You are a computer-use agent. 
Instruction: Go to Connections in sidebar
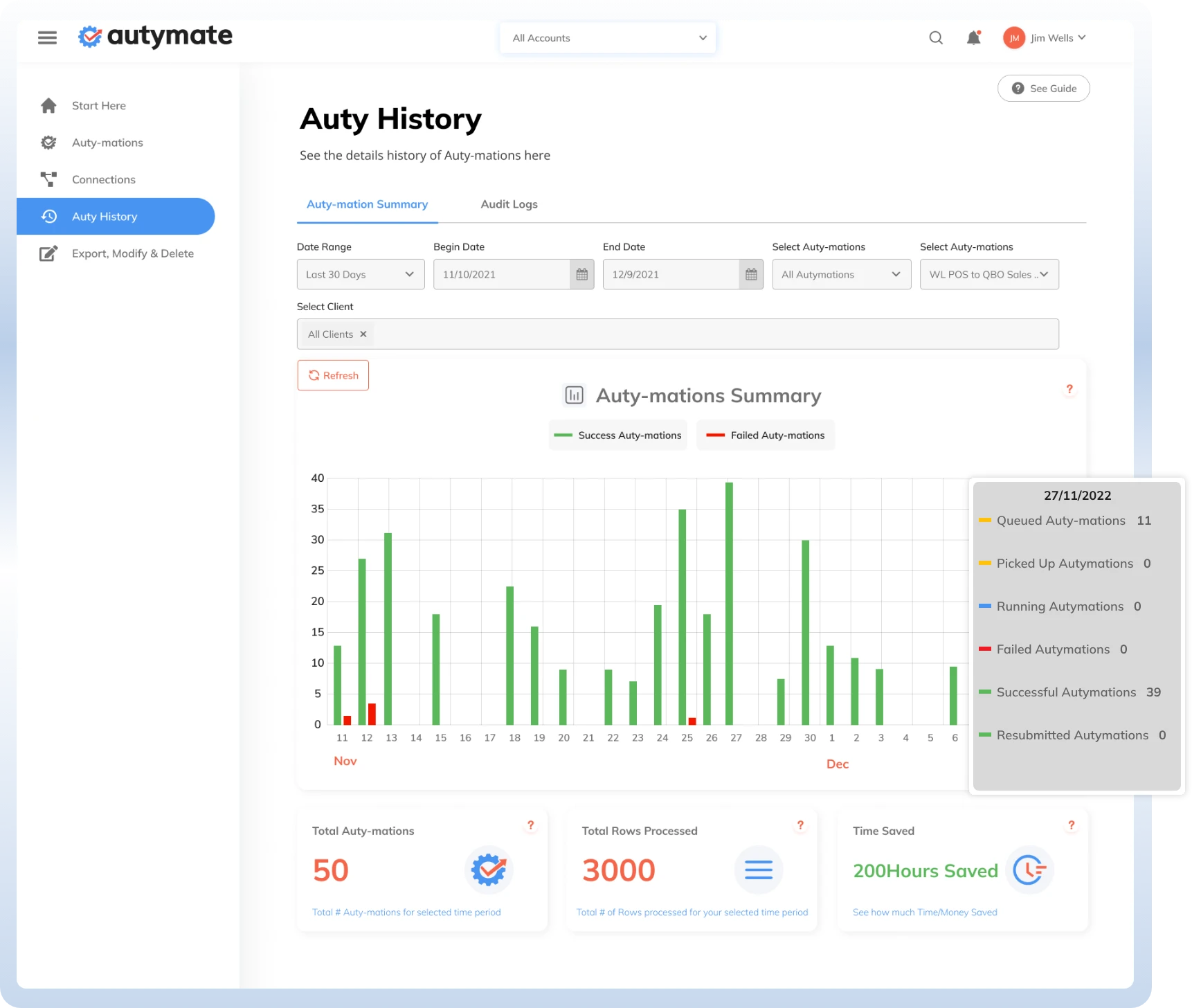point(104,179)
